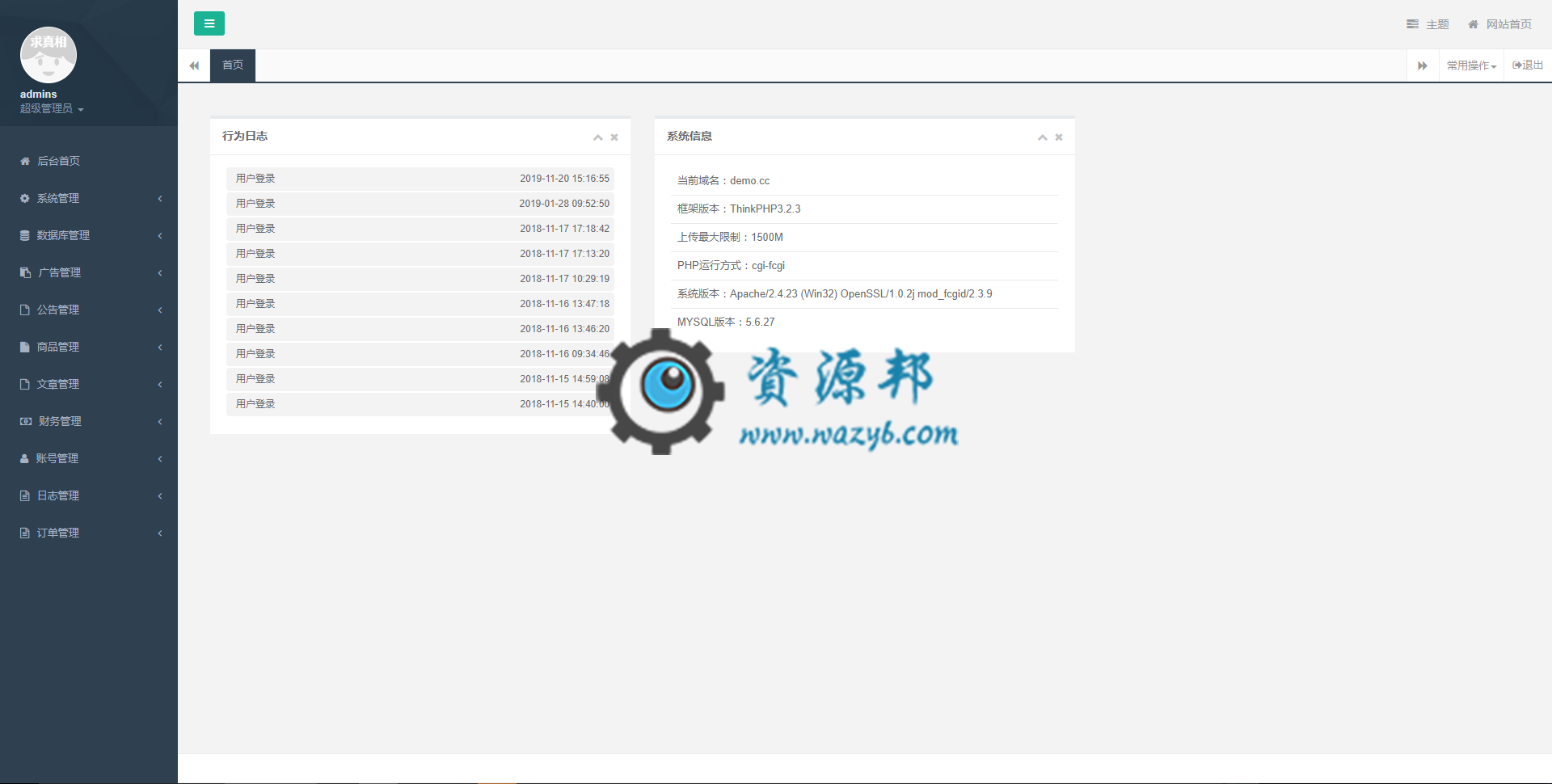Open the 超级管理员 user dropdown
Screen dimensions: 1552x784
(x=52, y=108)
